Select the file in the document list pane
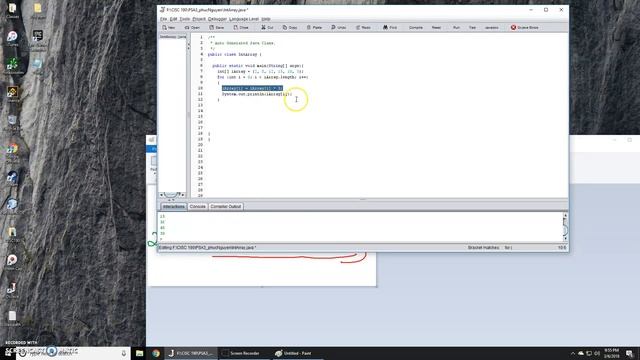 coord(173,37)
